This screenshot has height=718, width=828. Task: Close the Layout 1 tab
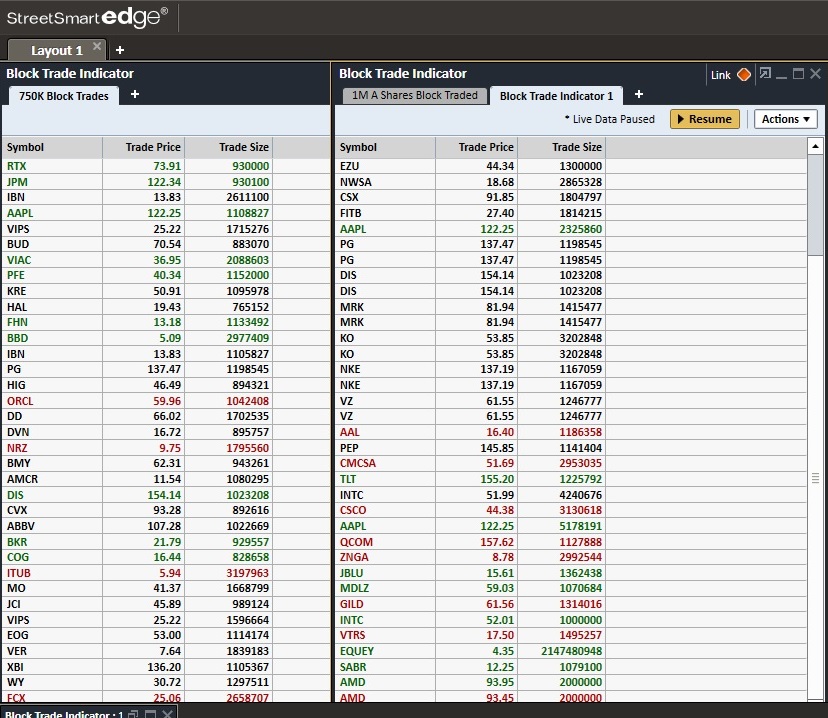[97, 46]
